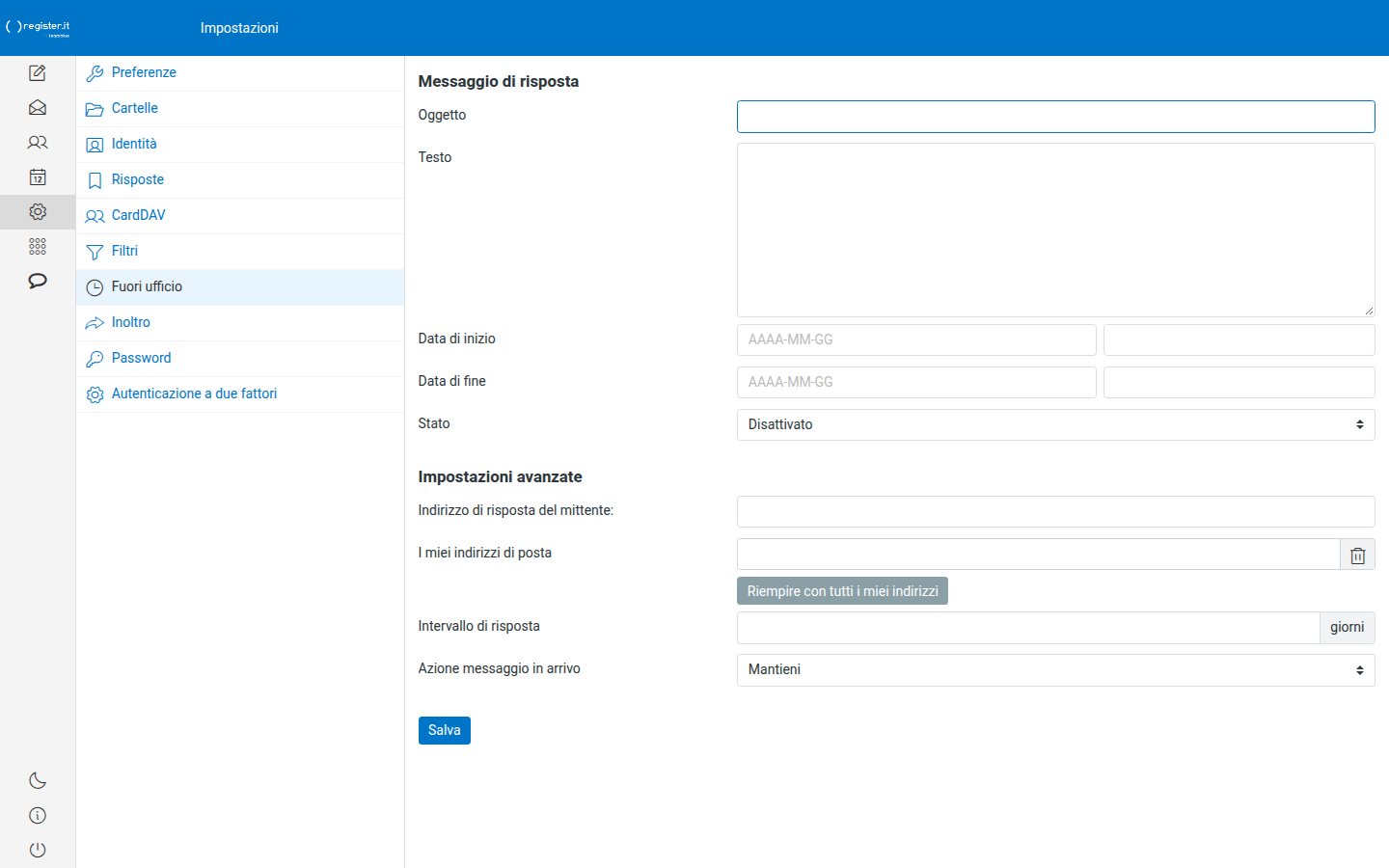Click into the Testo message area
The height and width of the screenshot is (868, 1389).
pos(1056,231)
